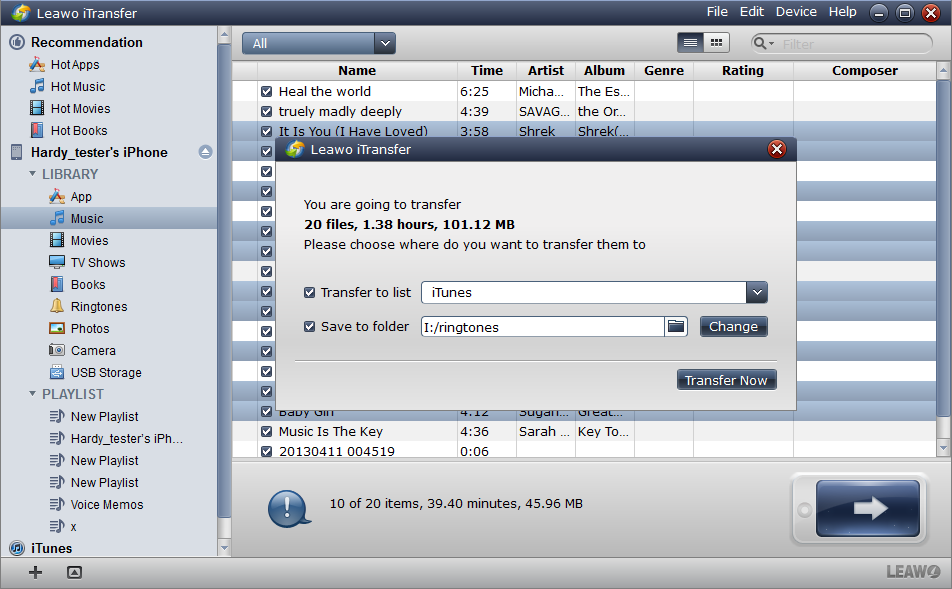Sort songs by Name column
The image size is (952, 589).
(x=357, y=70)
